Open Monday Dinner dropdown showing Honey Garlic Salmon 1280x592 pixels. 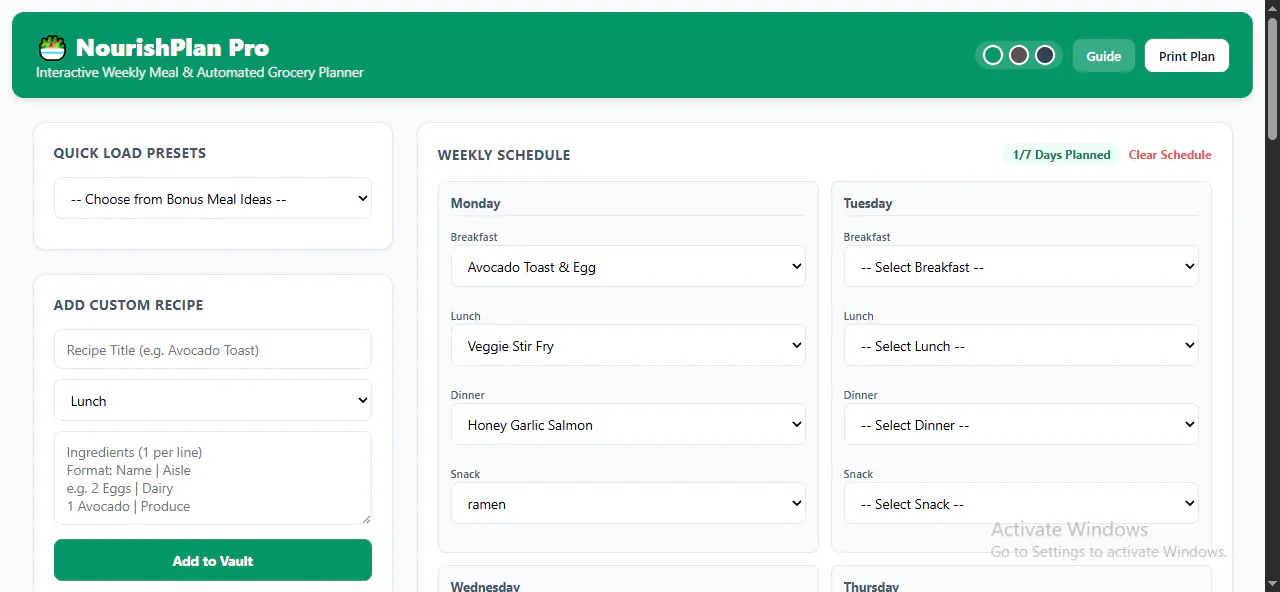tap(628, 425)
